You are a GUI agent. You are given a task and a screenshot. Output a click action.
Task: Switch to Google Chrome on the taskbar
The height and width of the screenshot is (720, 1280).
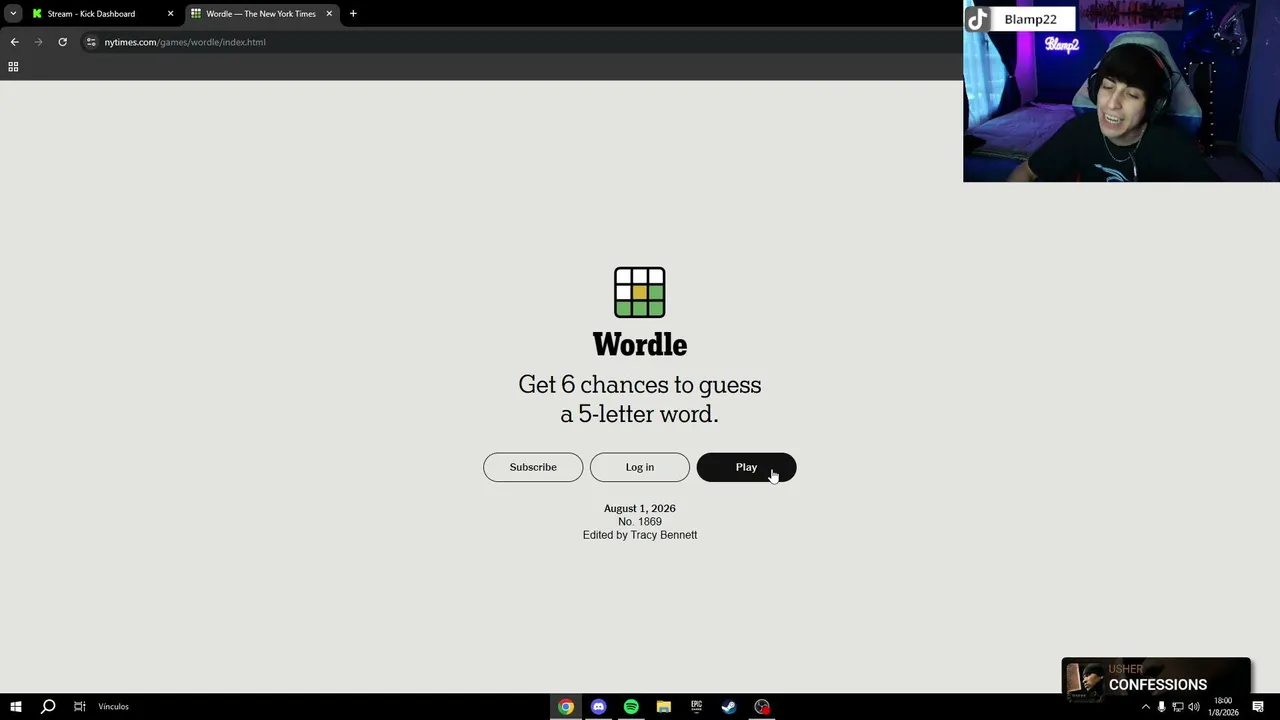click(x=566, y=707)
